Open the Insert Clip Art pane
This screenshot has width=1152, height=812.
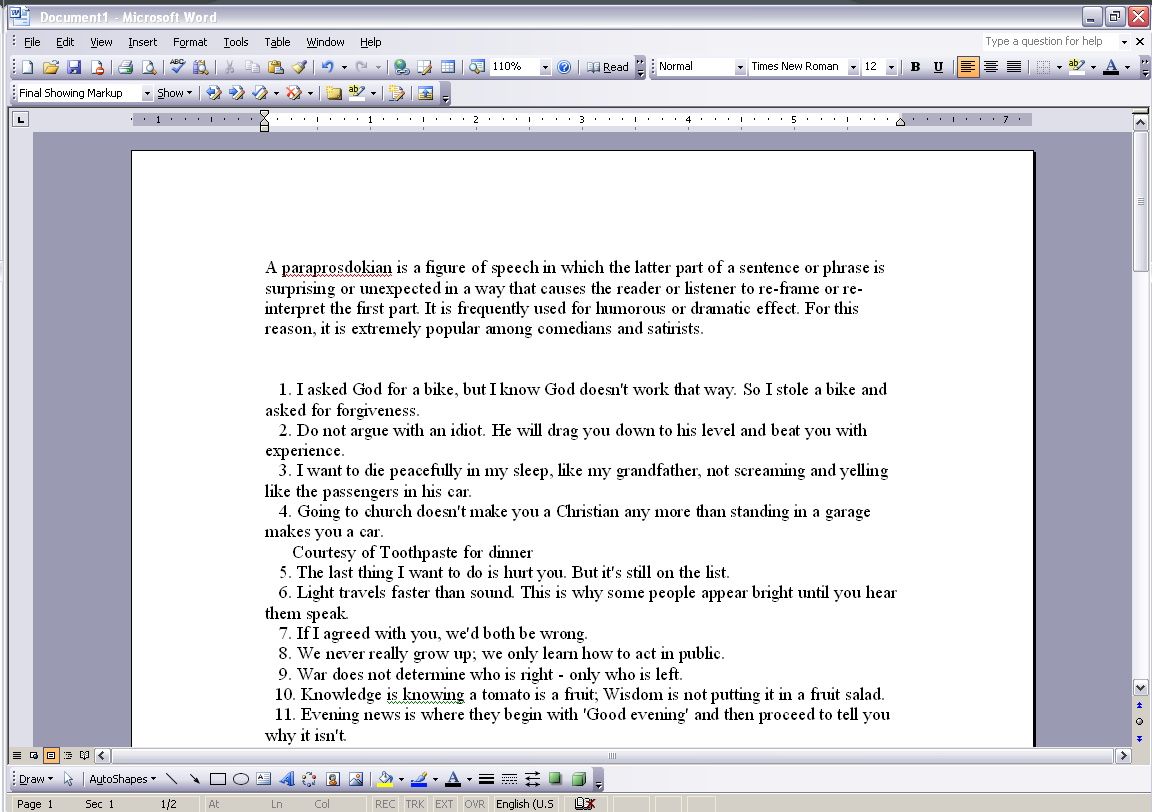(x=333, y=778)
